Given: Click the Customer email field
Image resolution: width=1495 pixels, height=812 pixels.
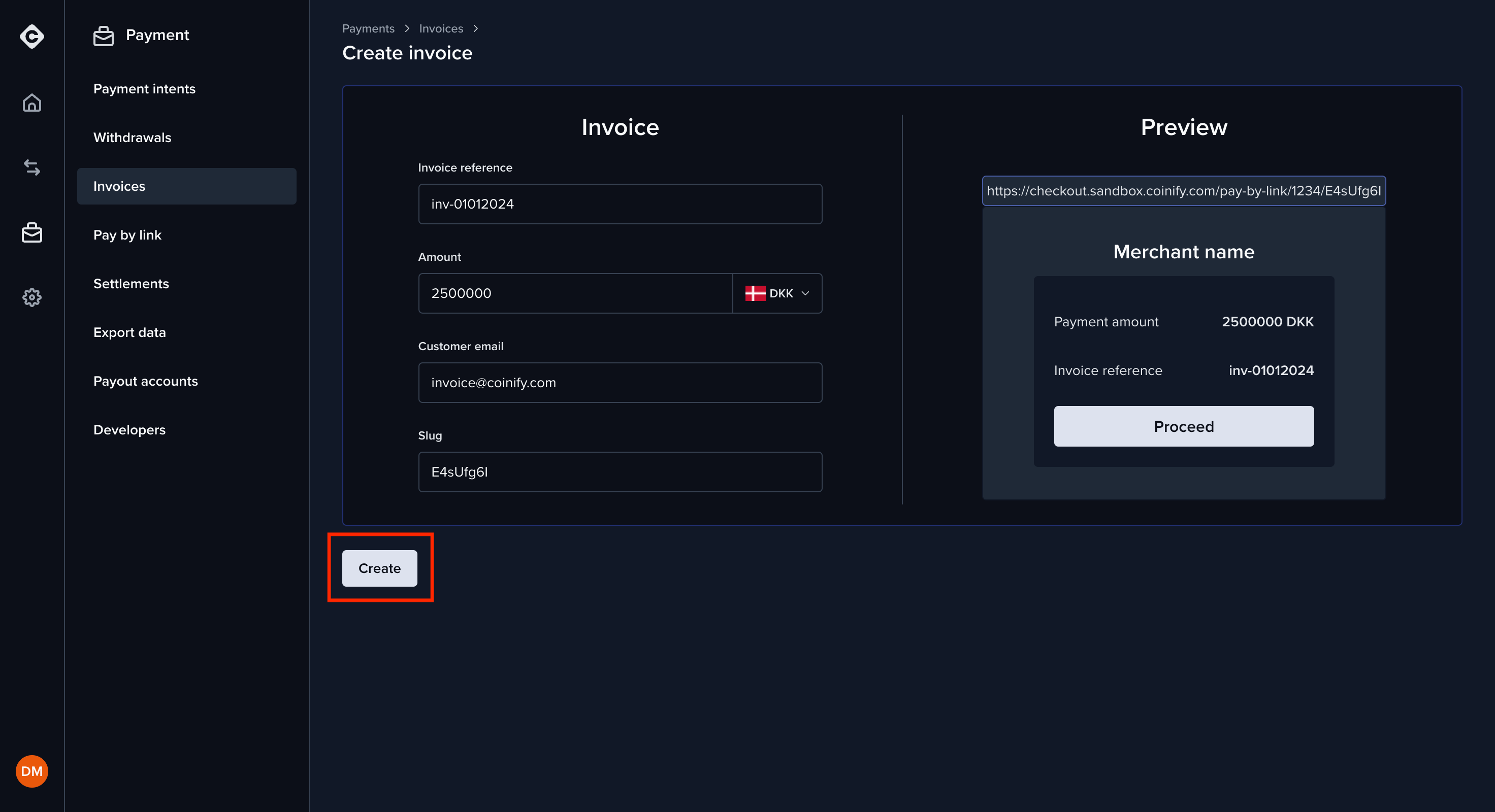Looking at the screenshot, I should (x=620, y=383).
